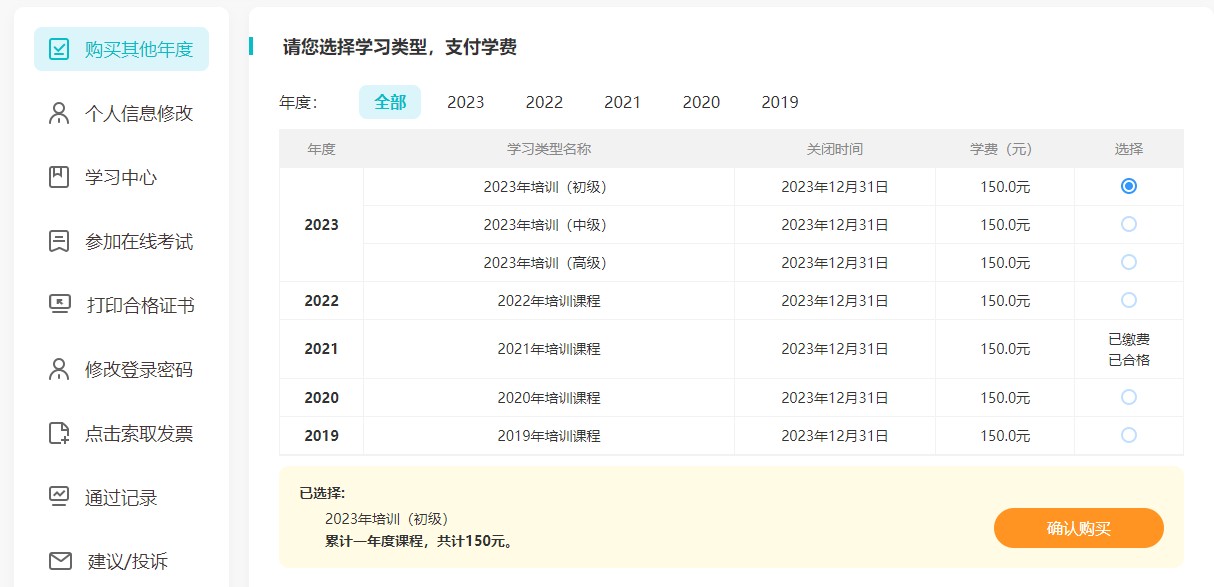Click the person icon beside 个人信息修改

click(x=59, y=113)
